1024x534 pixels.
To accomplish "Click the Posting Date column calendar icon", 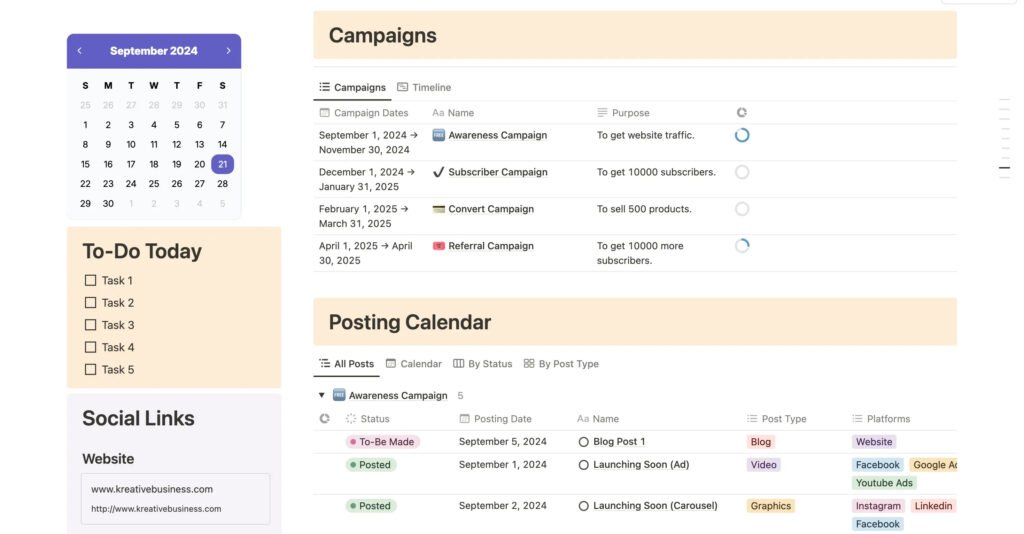I will click(464, 418).
